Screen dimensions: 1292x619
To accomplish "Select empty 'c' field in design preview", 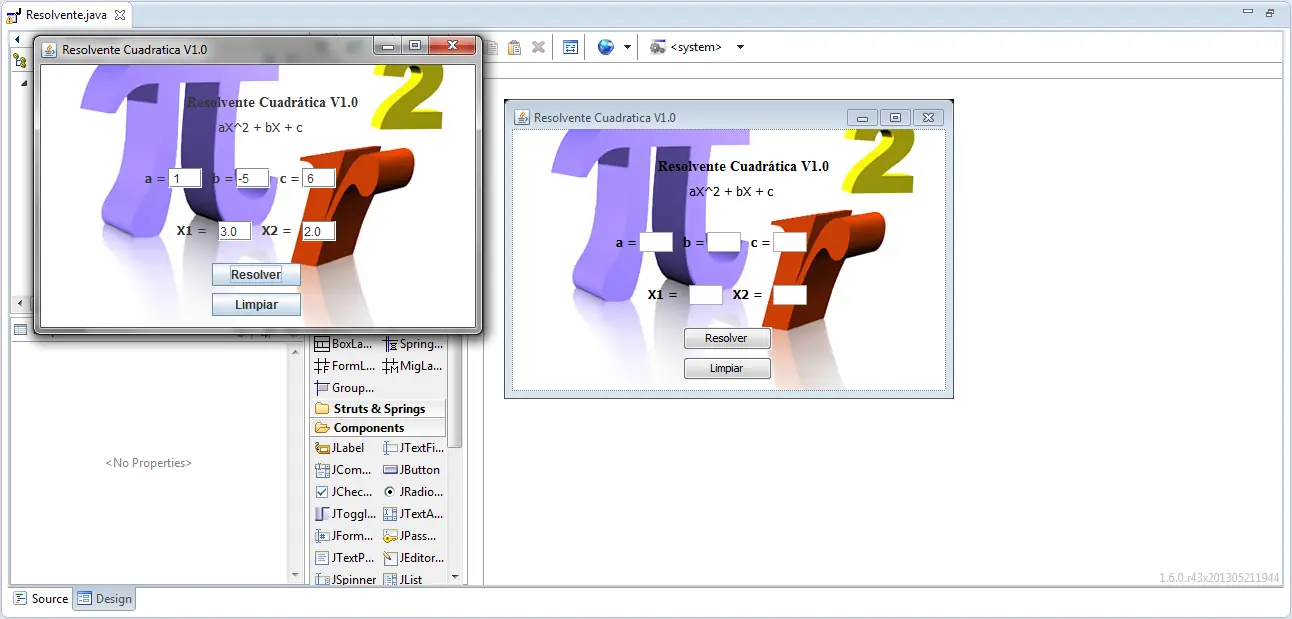I will (790, 242).
